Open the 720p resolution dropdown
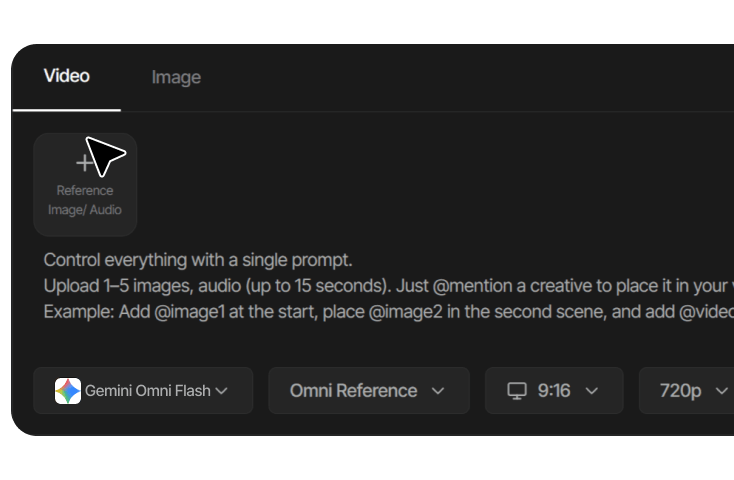Screen dimensions: 734x480 click(x=687, y=391)
